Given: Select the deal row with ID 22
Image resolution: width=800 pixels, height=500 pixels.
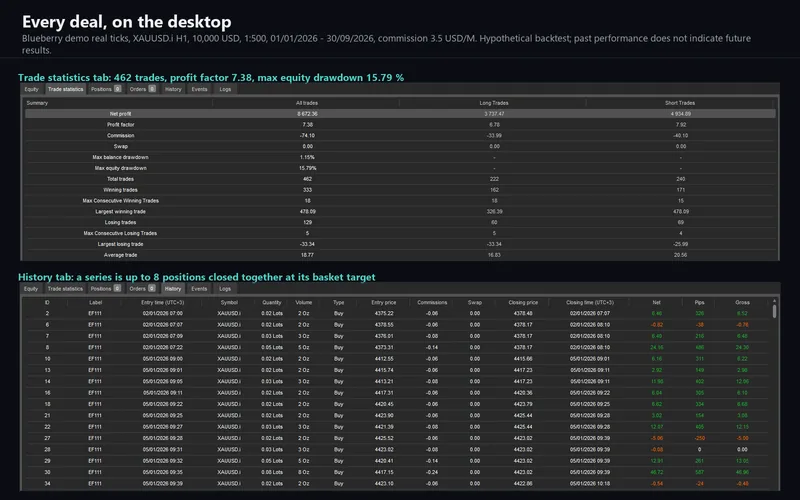Looking at the screenshot, I should (x=397, y=427).
